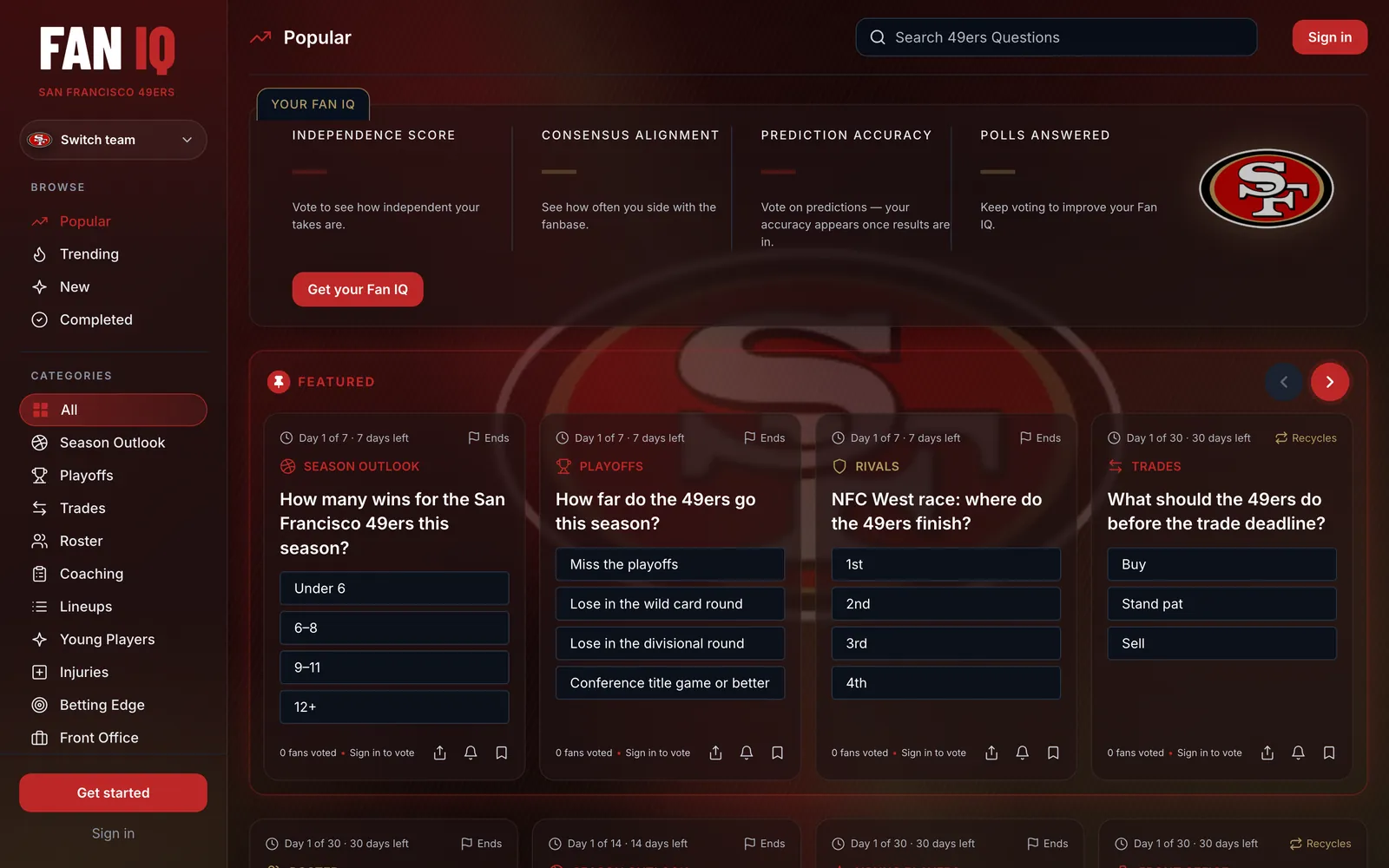Vote '1st' in NFC West poll

(946, 564)
